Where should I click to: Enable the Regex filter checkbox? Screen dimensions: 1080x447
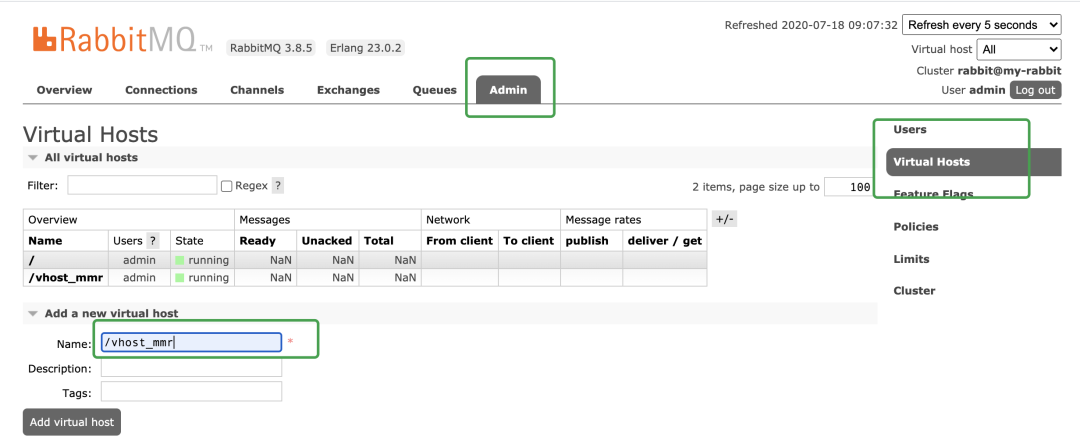tap(226, 186)
